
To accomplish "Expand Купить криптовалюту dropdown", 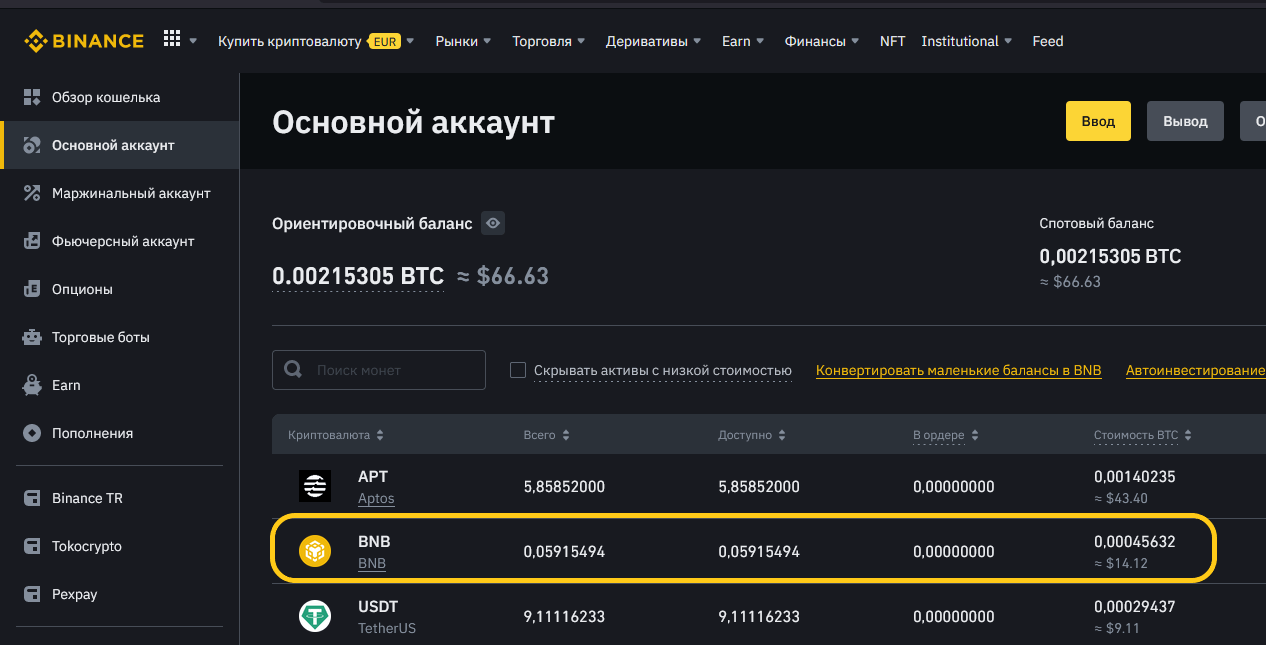I will point(411,41).
